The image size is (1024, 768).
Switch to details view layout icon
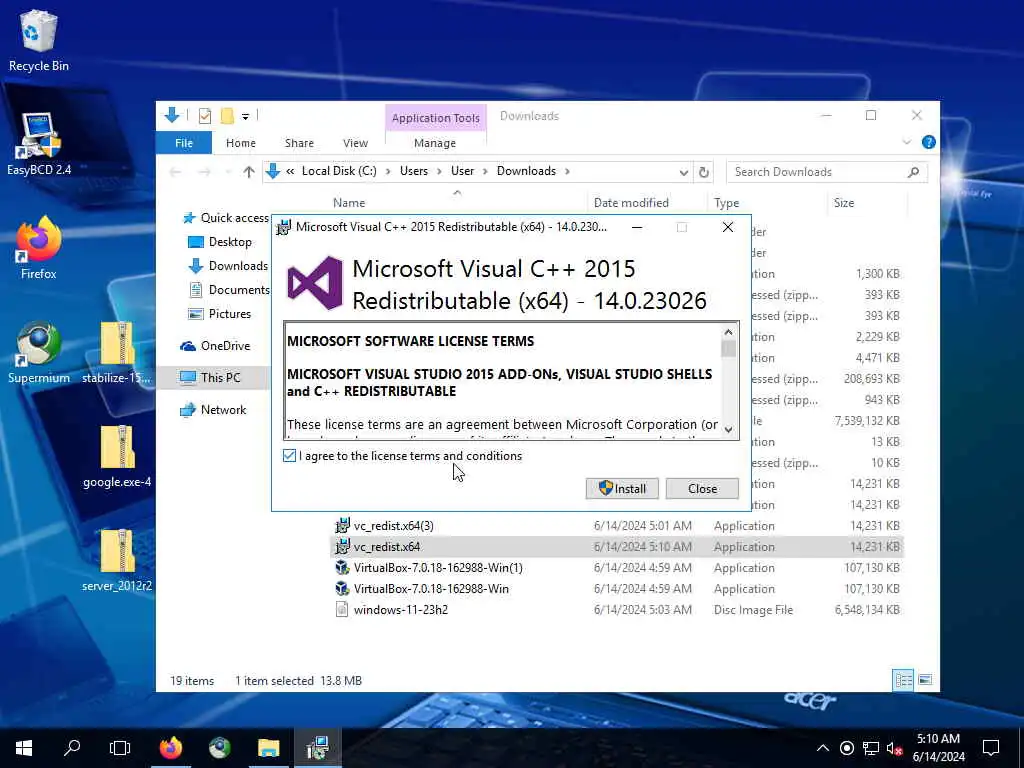pos(903,680)
